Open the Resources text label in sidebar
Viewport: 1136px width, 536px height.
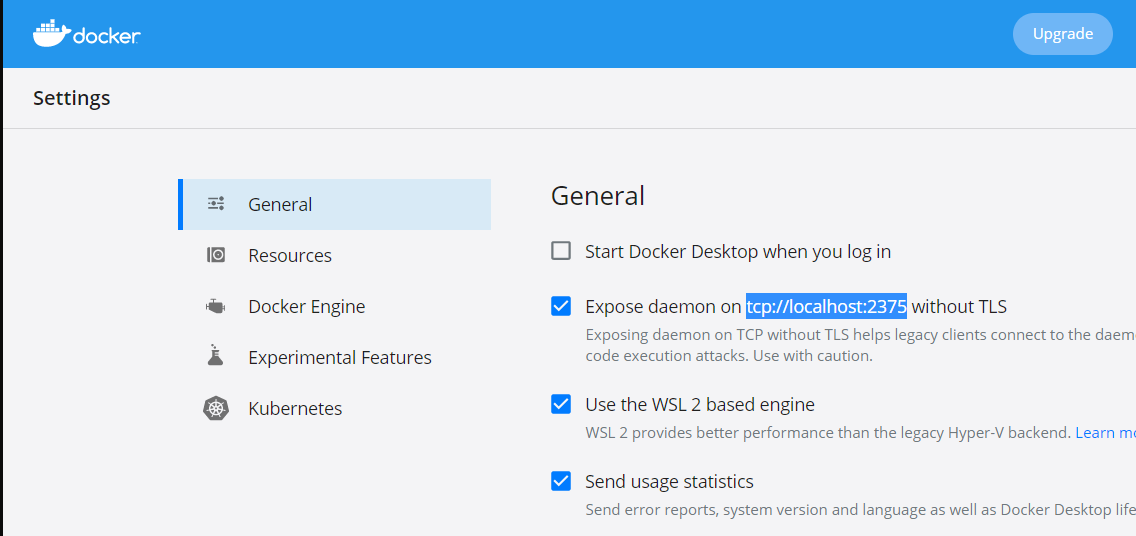[290, 255]
